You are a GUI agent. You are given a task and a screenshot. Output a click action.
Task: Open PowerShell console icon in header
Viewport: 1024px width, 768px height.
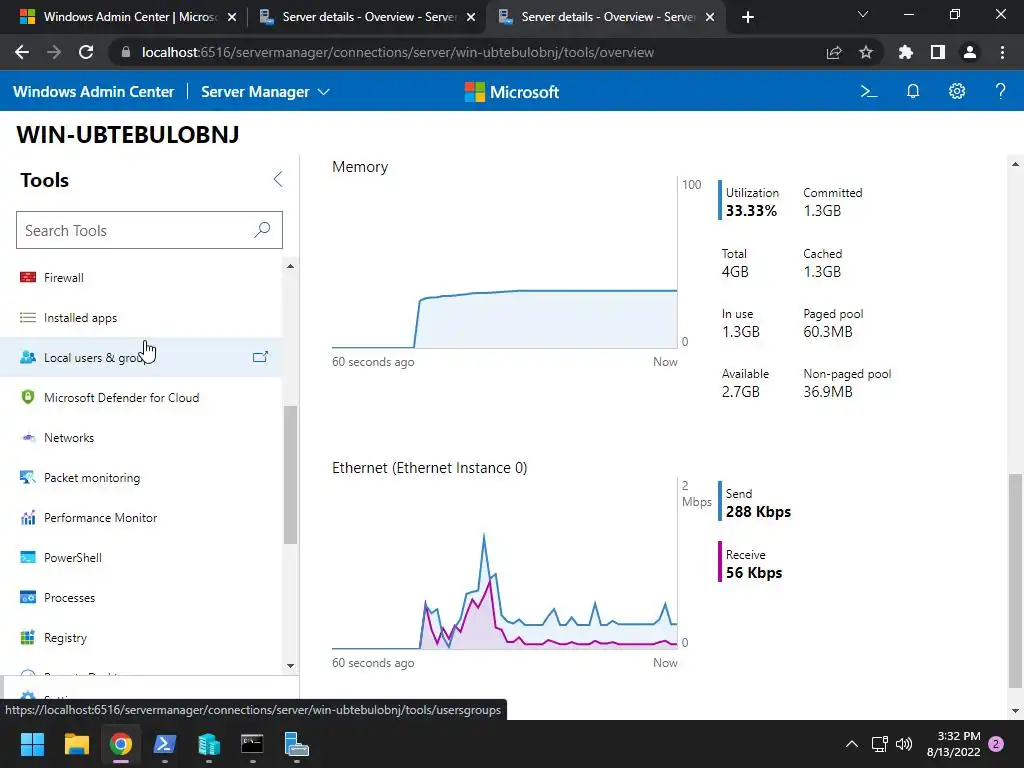click(x=869, y=91)
